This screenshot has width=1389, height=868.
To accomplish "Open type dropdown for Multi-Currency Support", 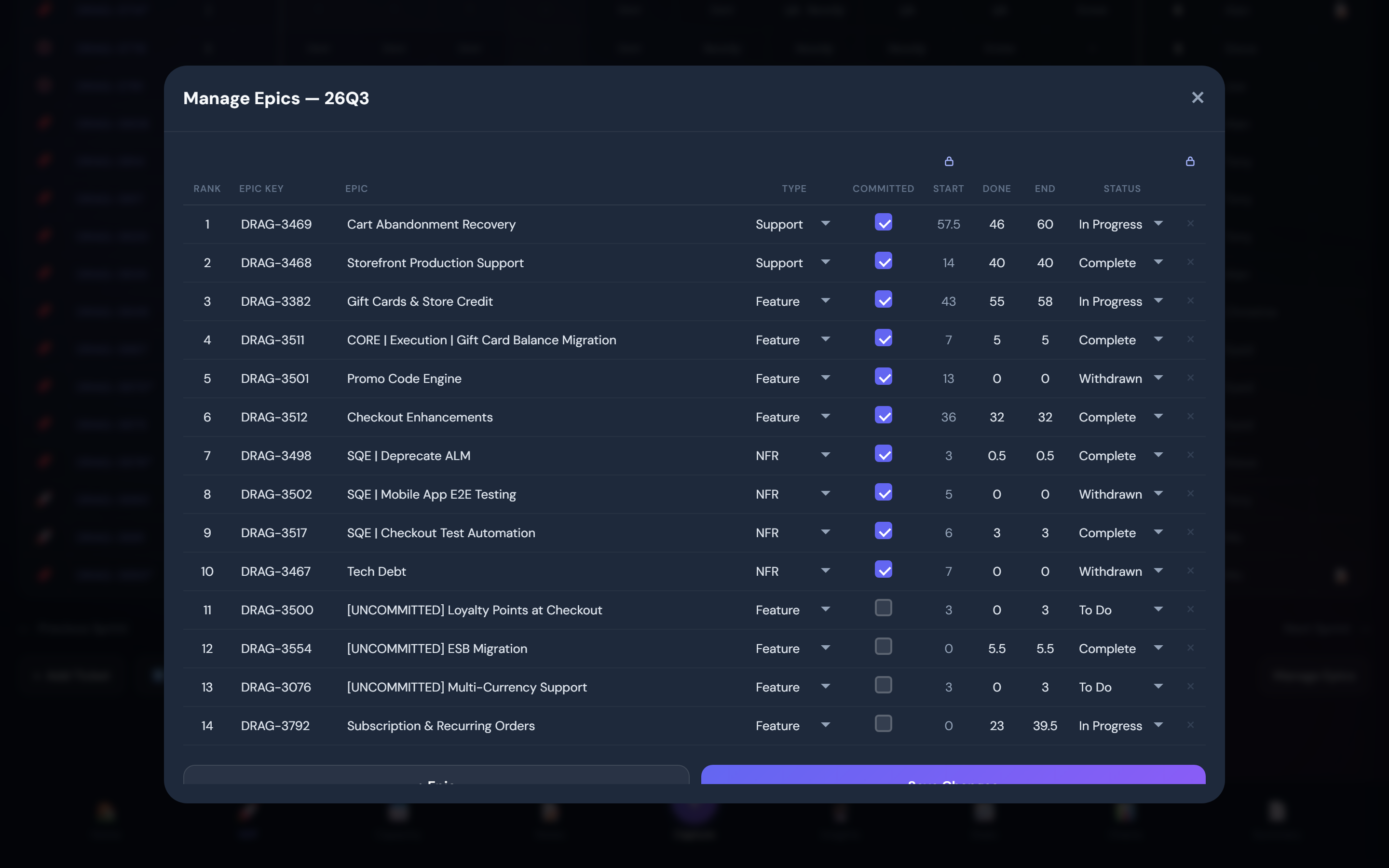I will click(793, 687).
